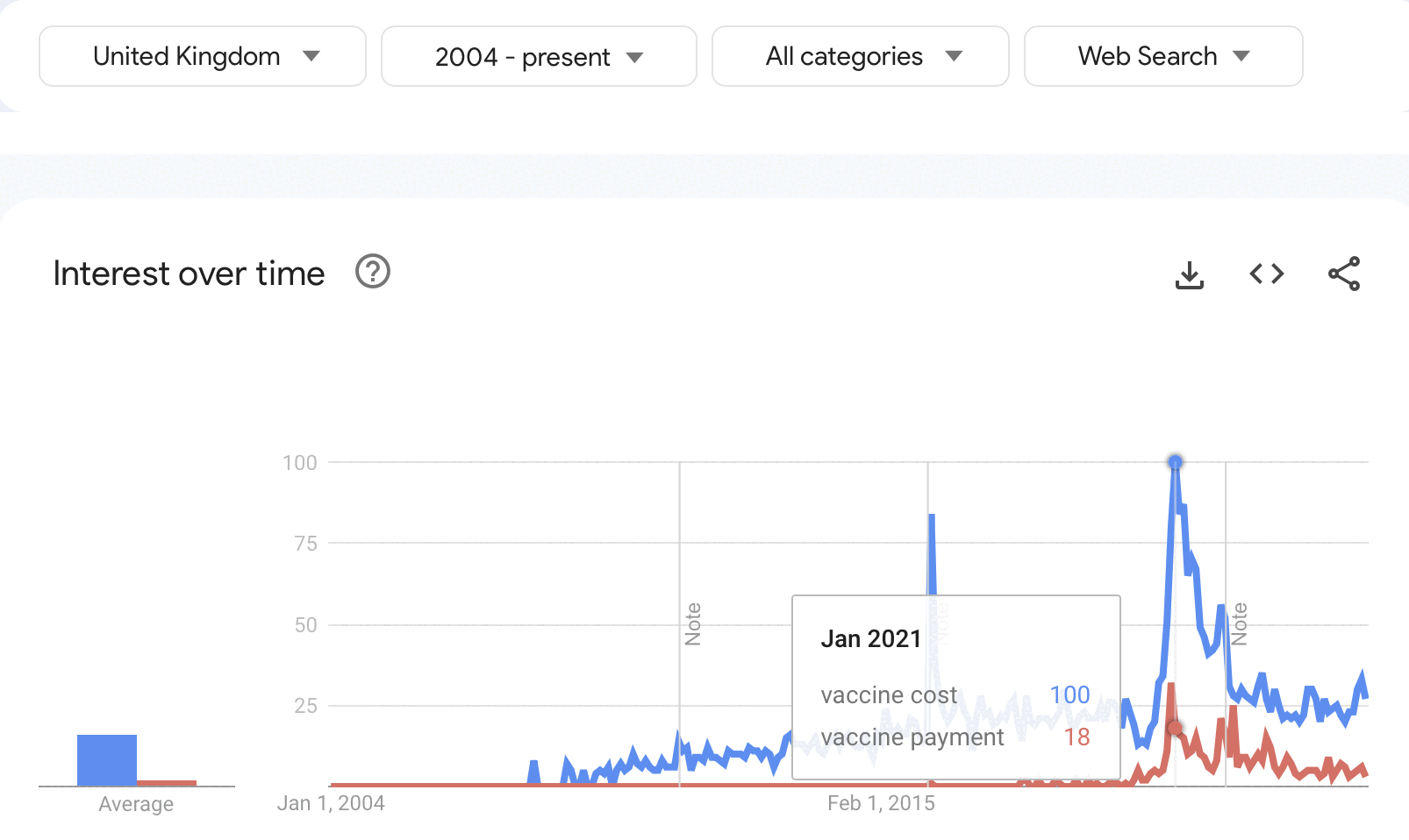Click the rightmost Note marker label

pos(1239,623)
